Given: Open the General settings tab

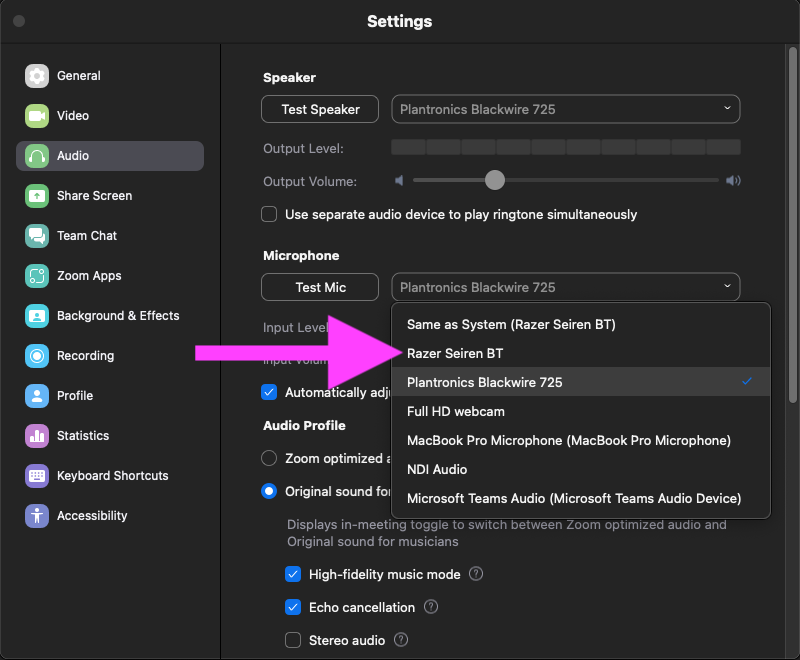Looking at the screenshot, I should pyautogui.click(x=110, y=76).
